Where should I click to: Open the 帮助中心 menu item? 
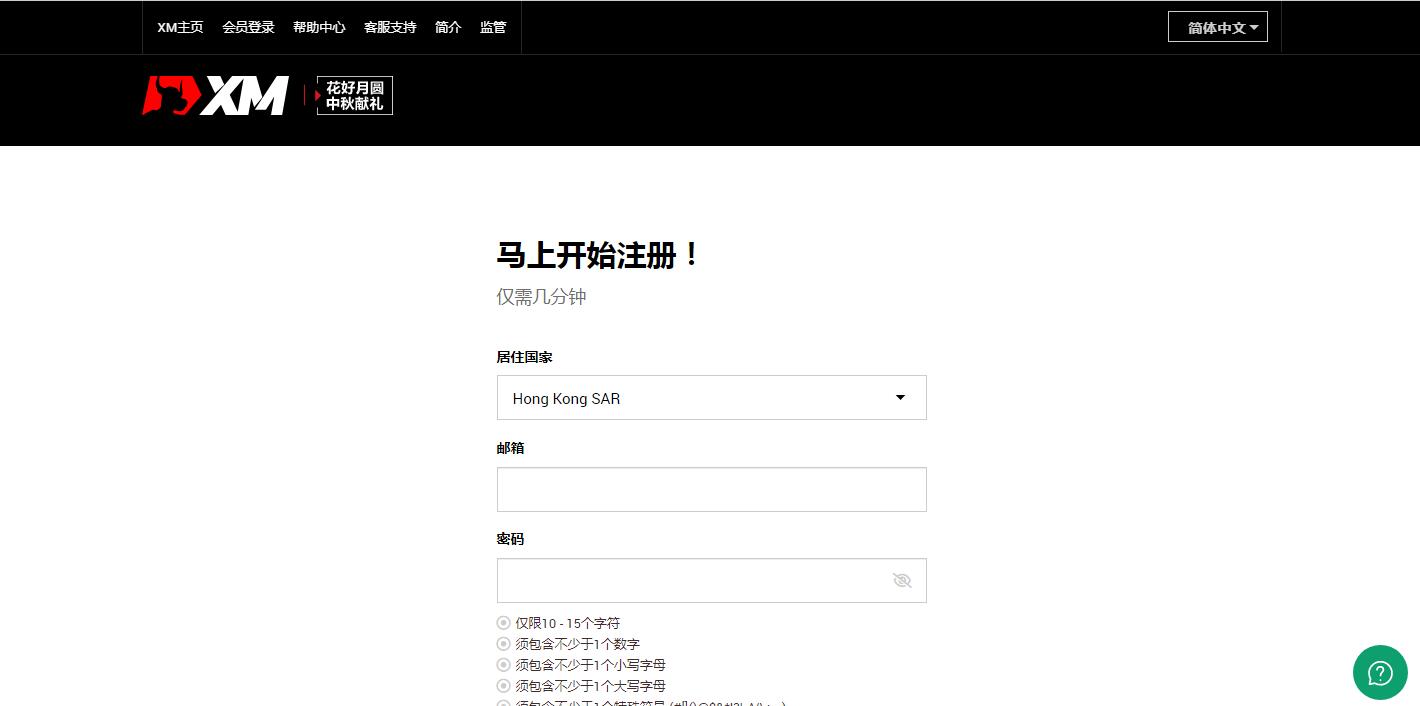coord(319,27)
